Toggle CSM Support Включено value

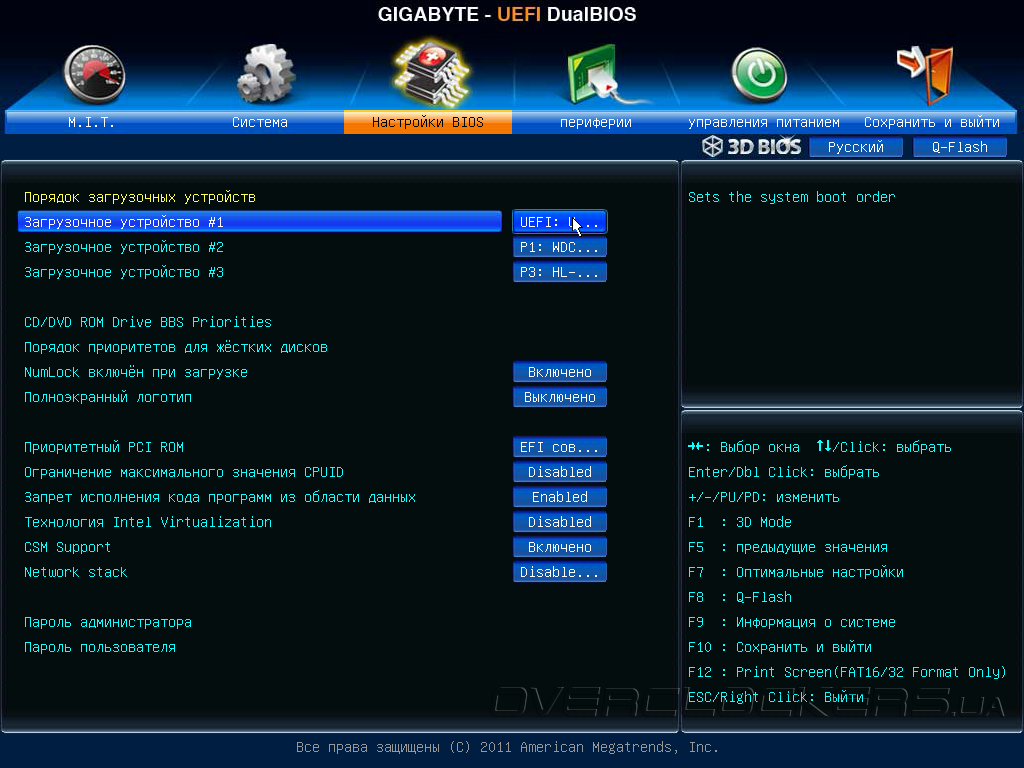click(560, 547)
